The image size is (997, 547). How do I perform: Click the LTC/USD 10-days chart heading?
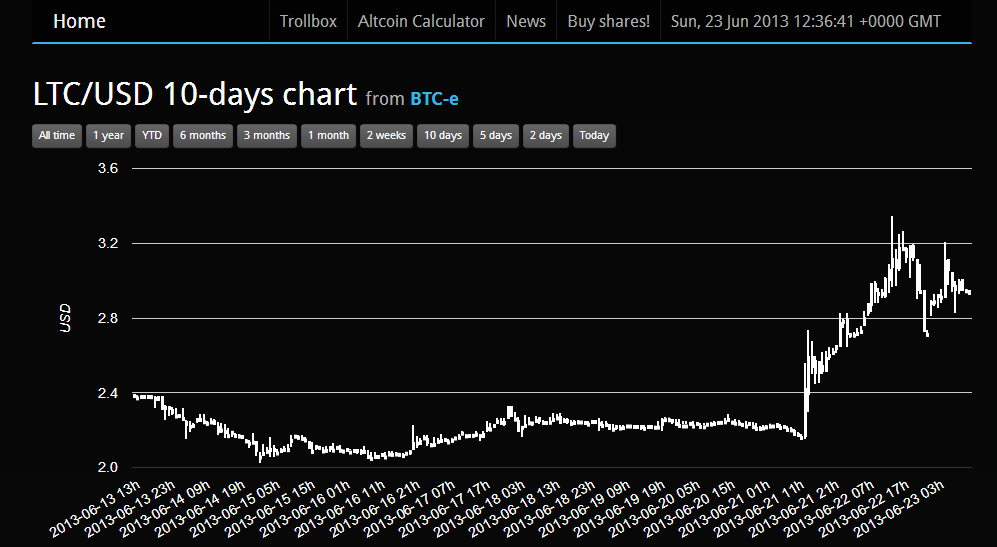tap(195, 95)
